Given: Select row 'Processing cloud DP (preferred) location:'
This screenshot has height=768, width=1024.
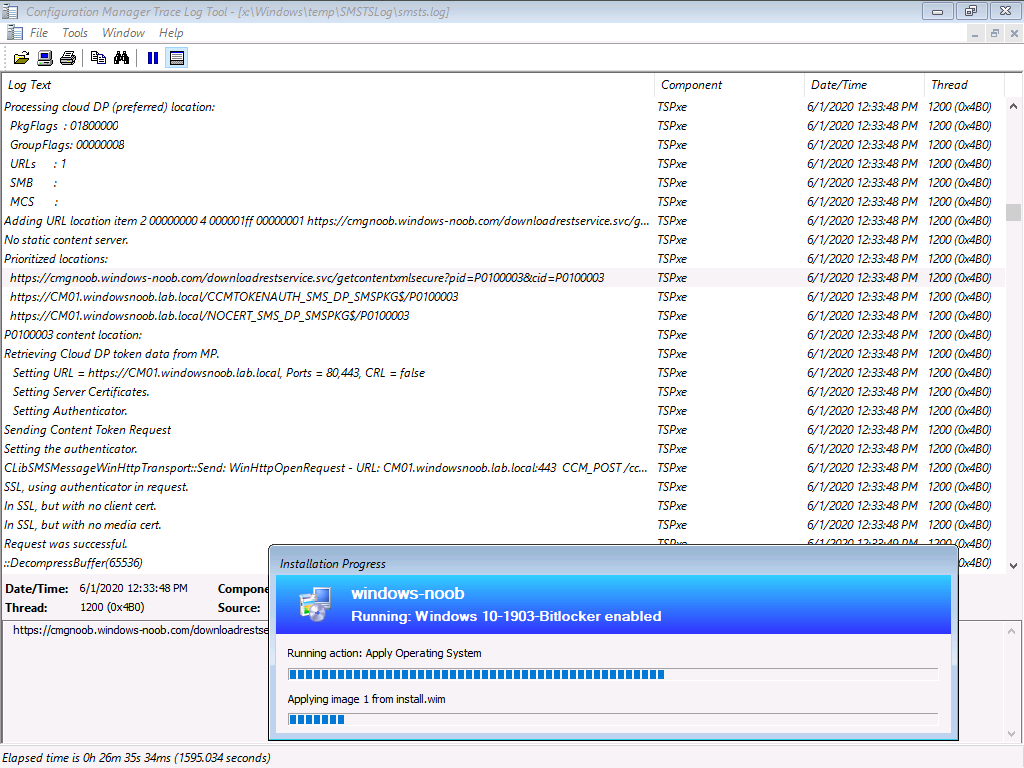Looking at the screenshot, I should tap(503, 107).
